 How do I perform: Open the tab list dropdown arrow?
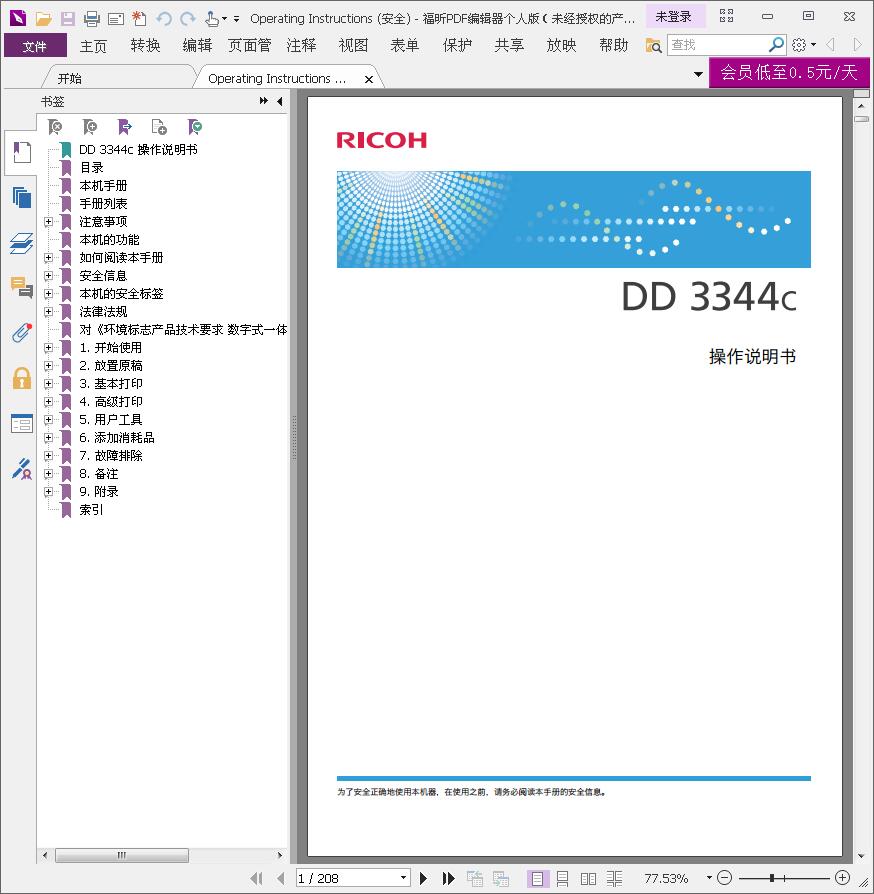coord(698,74)
